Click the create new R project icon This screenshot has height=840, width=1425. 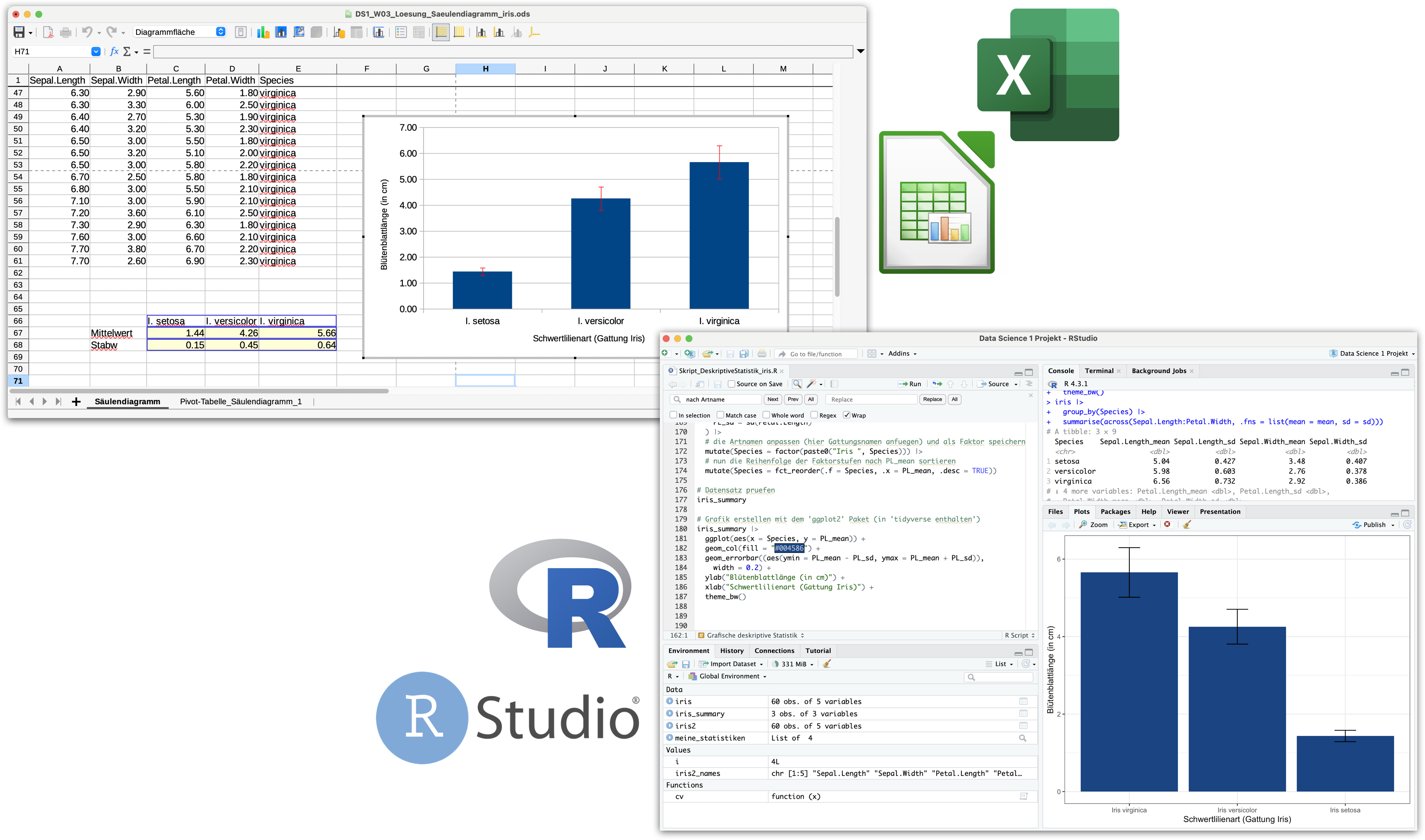pyautogui.click(x=689, y=354)
